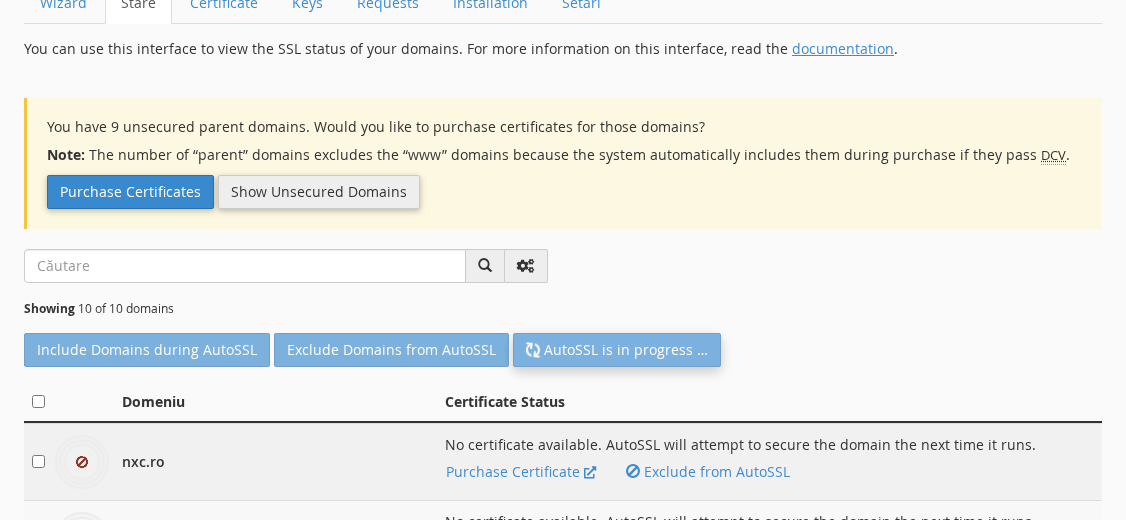Click the AutoSSL is in progress button
Screen dimensions: 1126x520
[617, 350]
